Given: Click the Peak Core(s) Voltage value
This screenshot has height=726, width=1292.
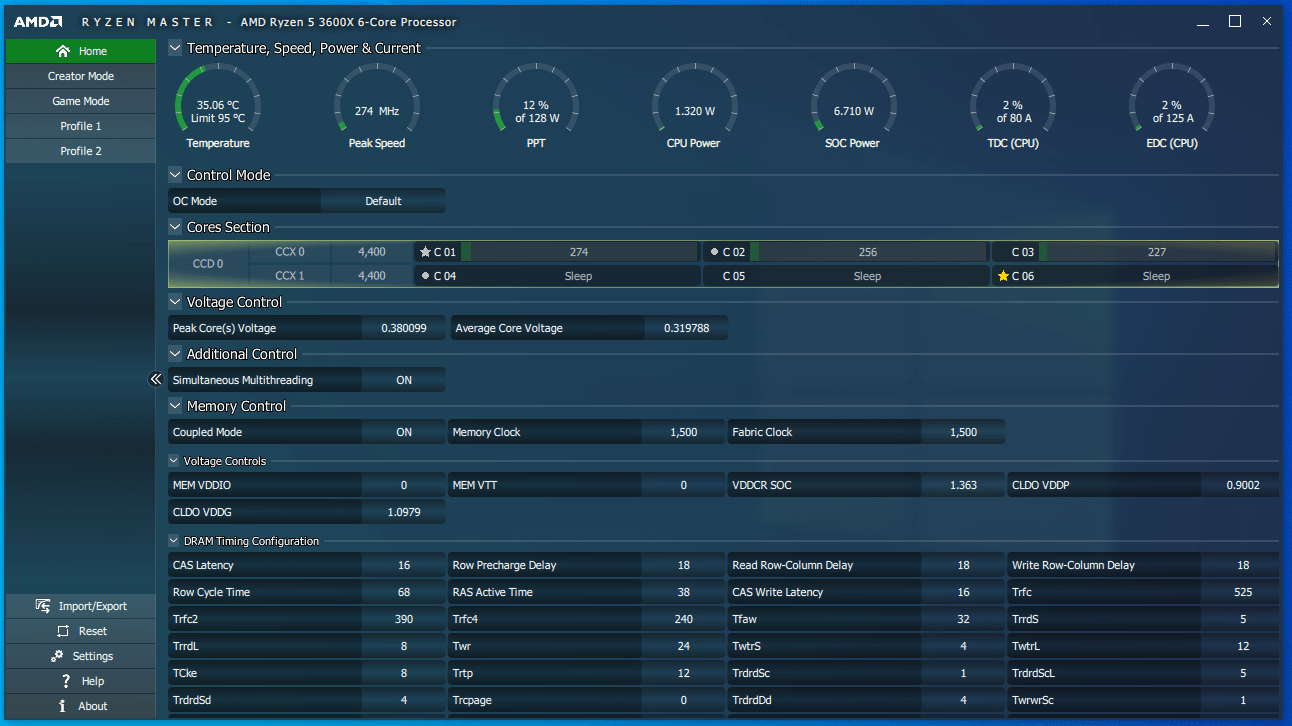Looking at the screenshot, I should (x=404, y=328).
